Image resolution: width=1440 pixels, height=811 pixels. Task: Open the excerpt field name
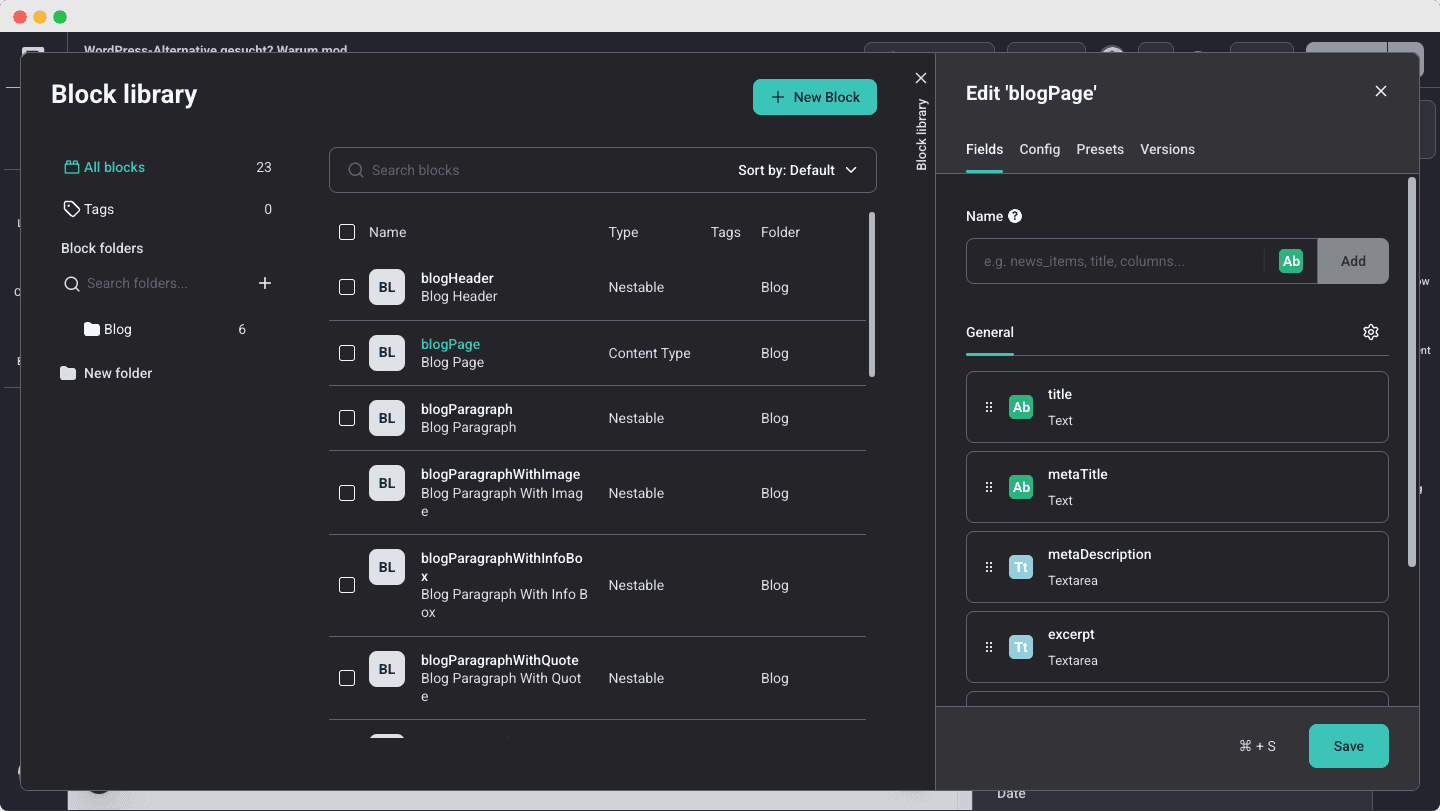point(1071,634)
